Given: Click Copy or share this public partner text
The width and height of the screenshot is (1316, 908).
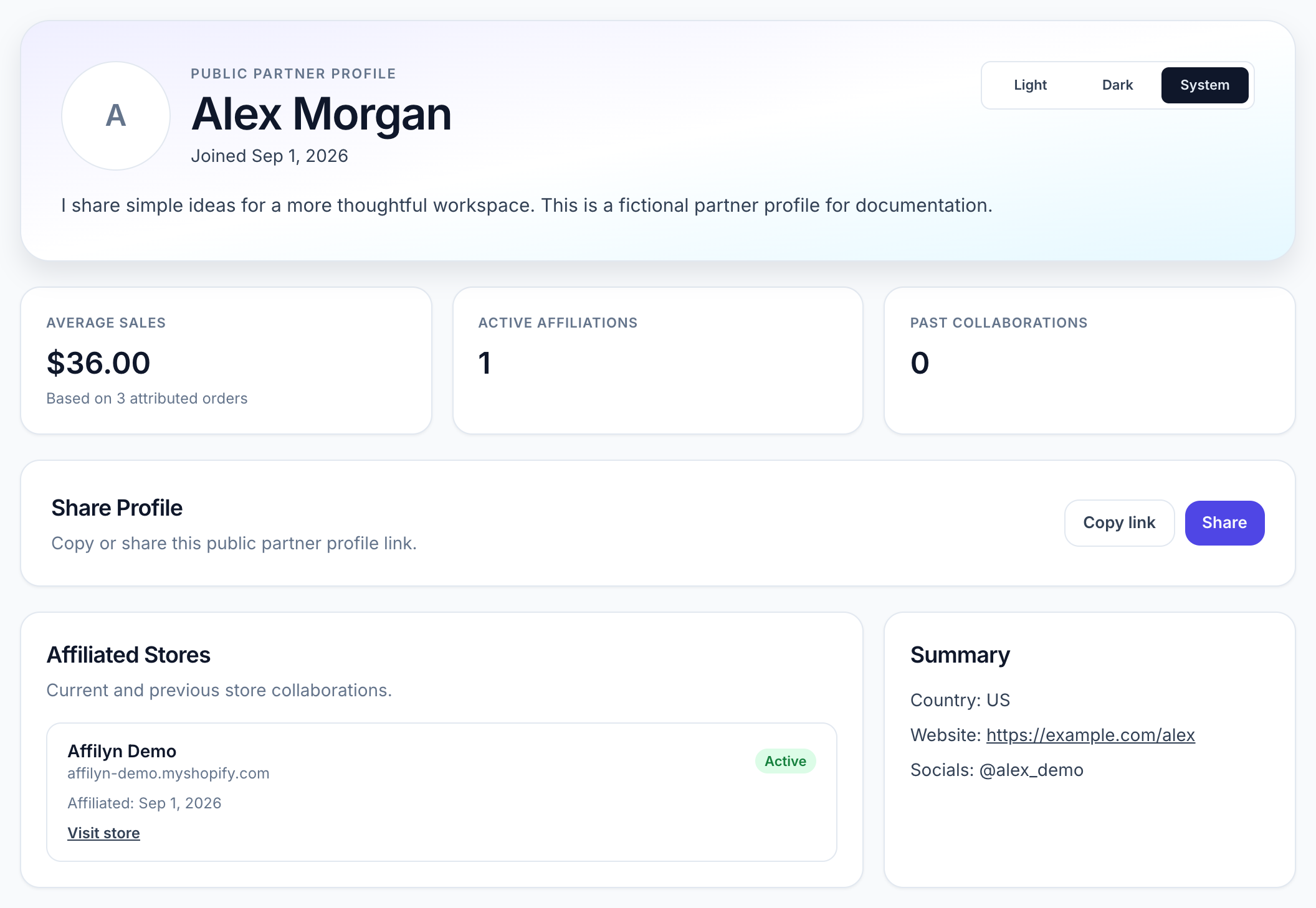Looking at the screenshot, I should click(x=234, y=544).
